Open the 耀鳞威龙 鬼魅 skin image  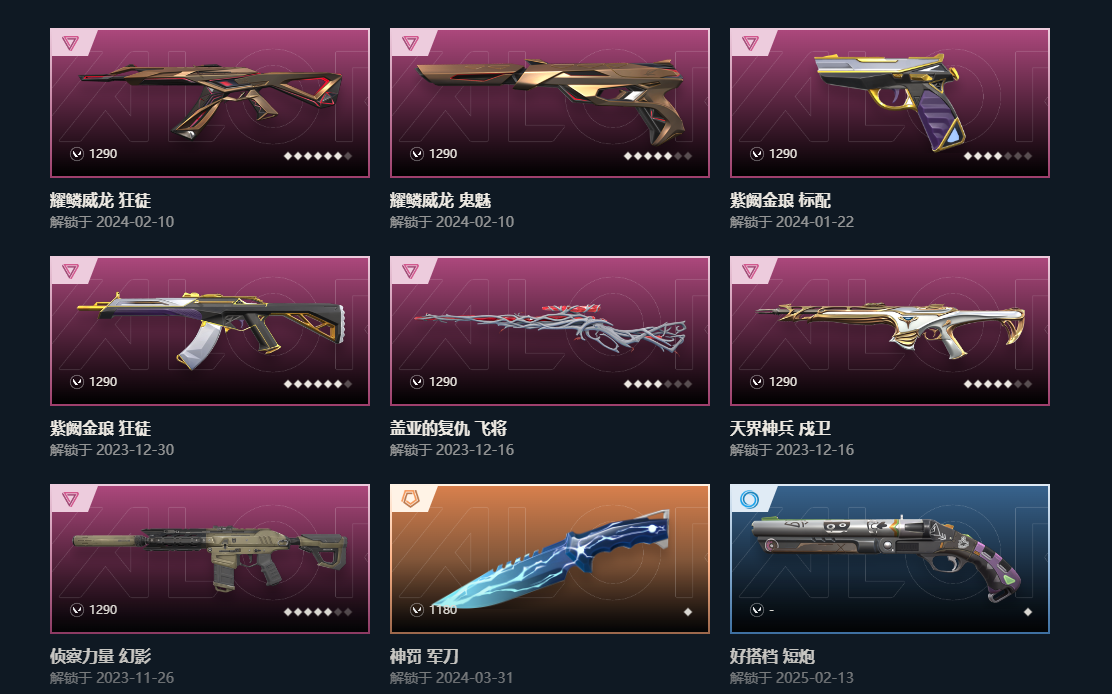(550, 103)
